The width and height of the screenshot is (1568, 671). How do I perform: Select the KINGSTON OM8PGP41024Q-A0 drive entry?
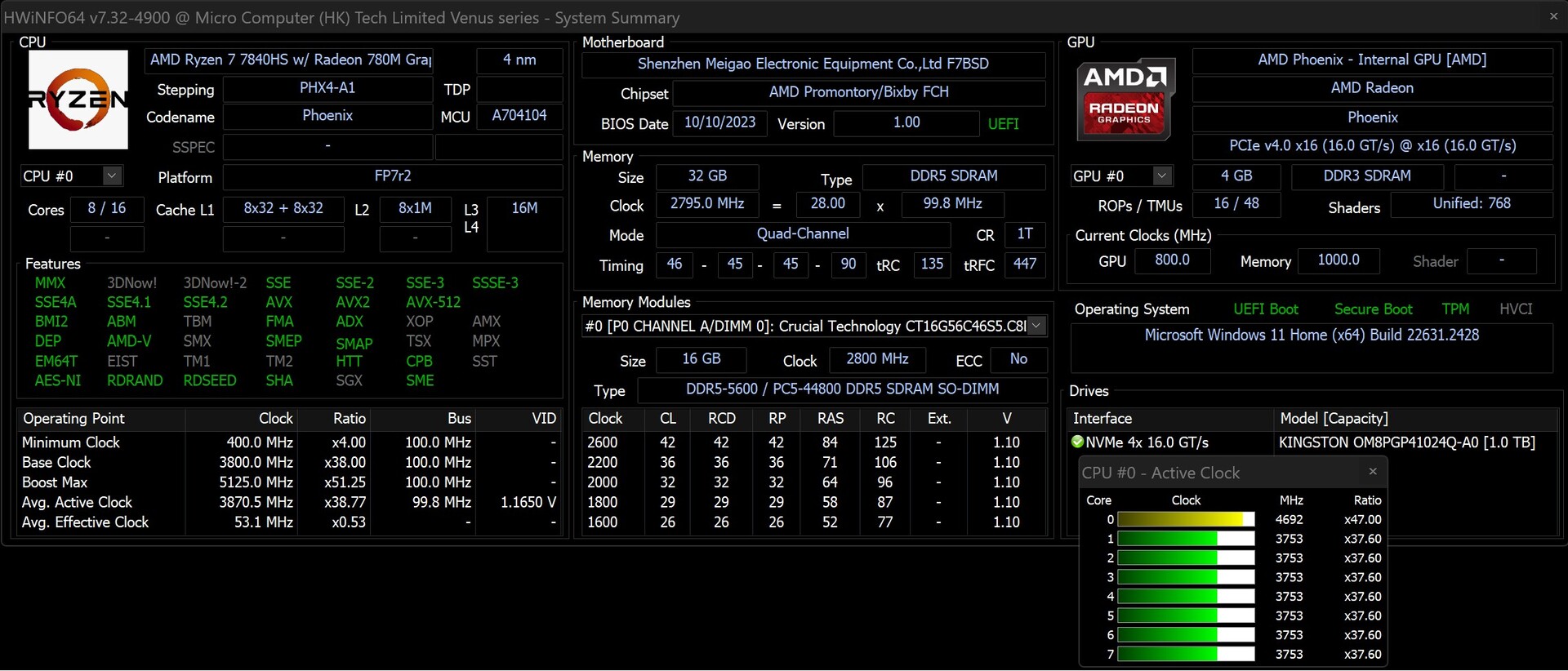coord(1406,442)
